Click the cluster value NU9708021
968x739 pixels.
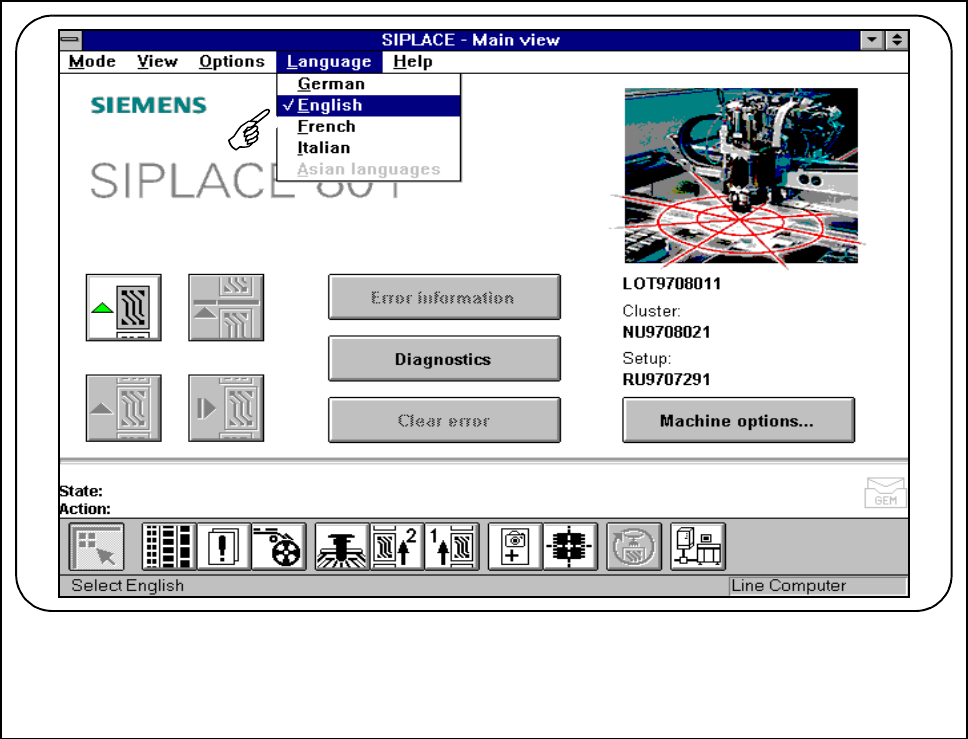pyautogui.click(x=666, y=332)
